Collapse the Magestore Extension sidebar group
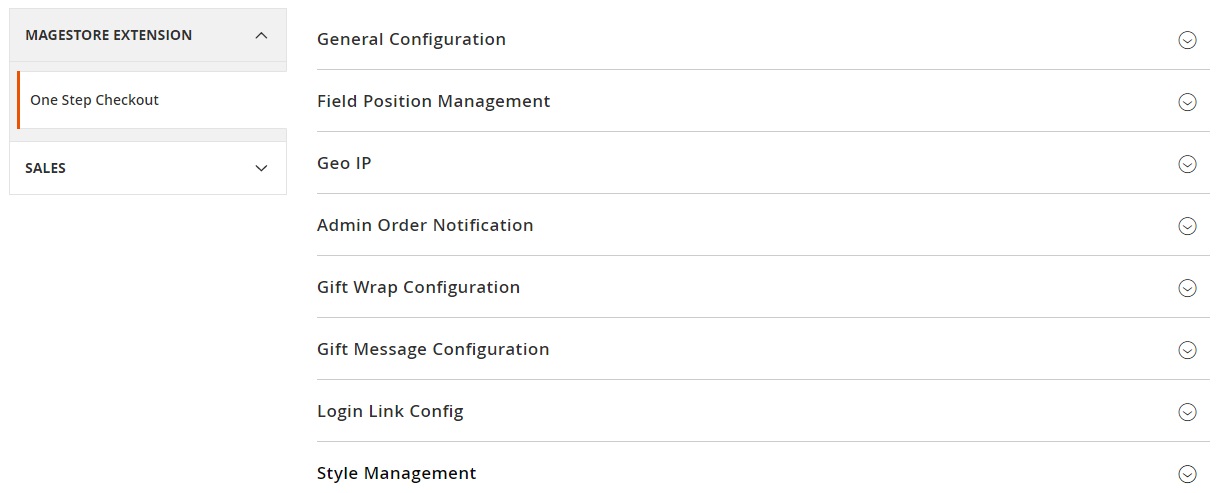Viewport: 1221px width, 493px height. click(x=261, y=35)
